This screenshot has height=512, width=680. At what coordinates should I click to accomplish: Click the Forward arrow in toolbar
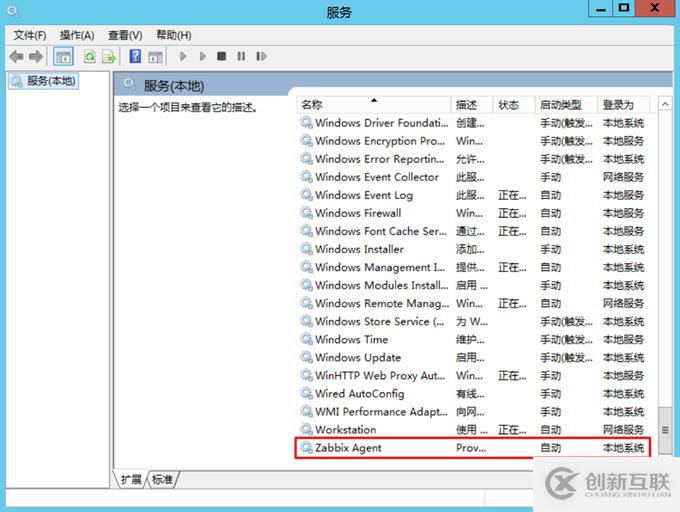(x=36, y=56)
